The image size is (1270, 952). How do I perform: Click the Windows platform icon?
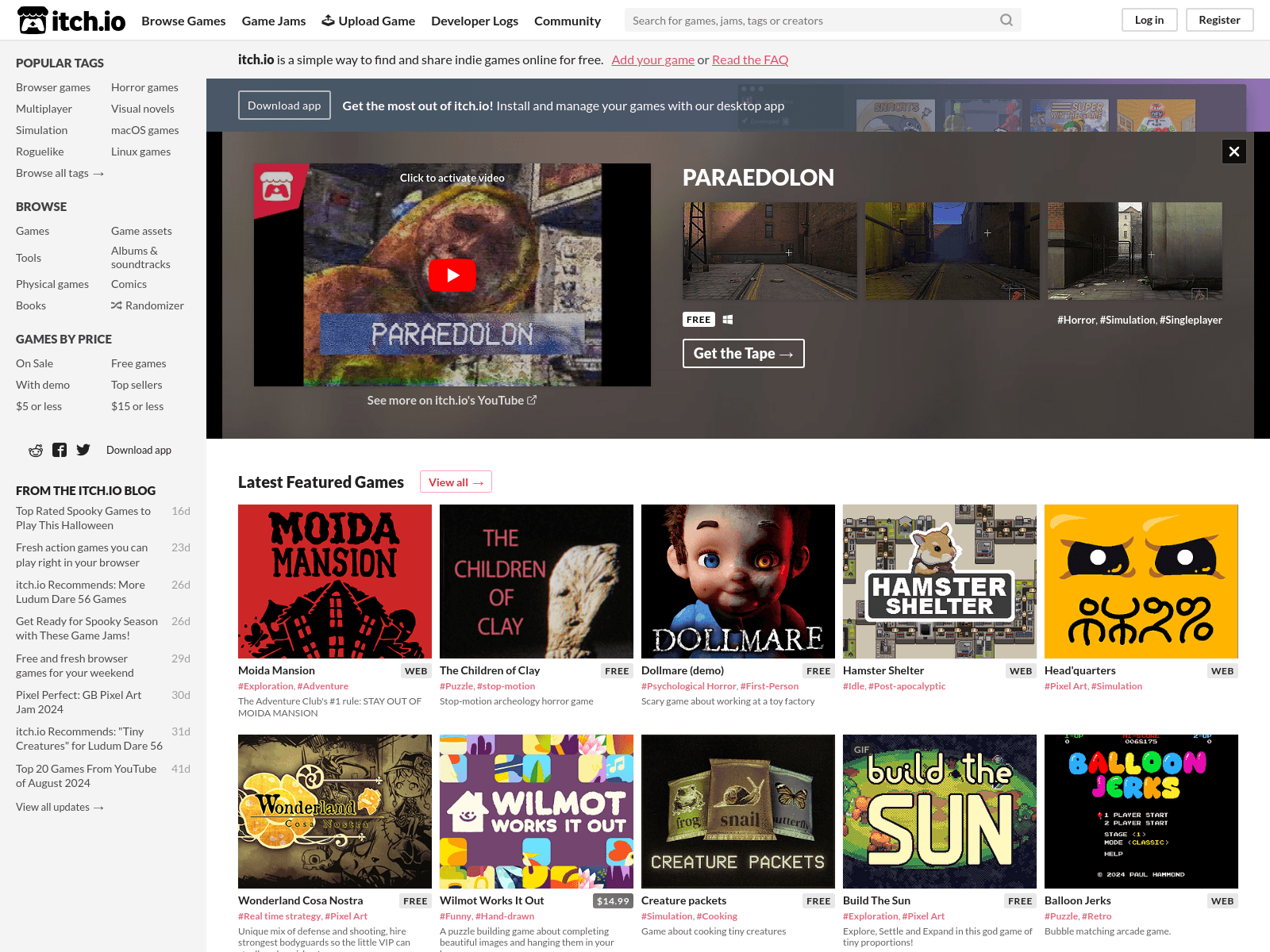pos(728,320)
